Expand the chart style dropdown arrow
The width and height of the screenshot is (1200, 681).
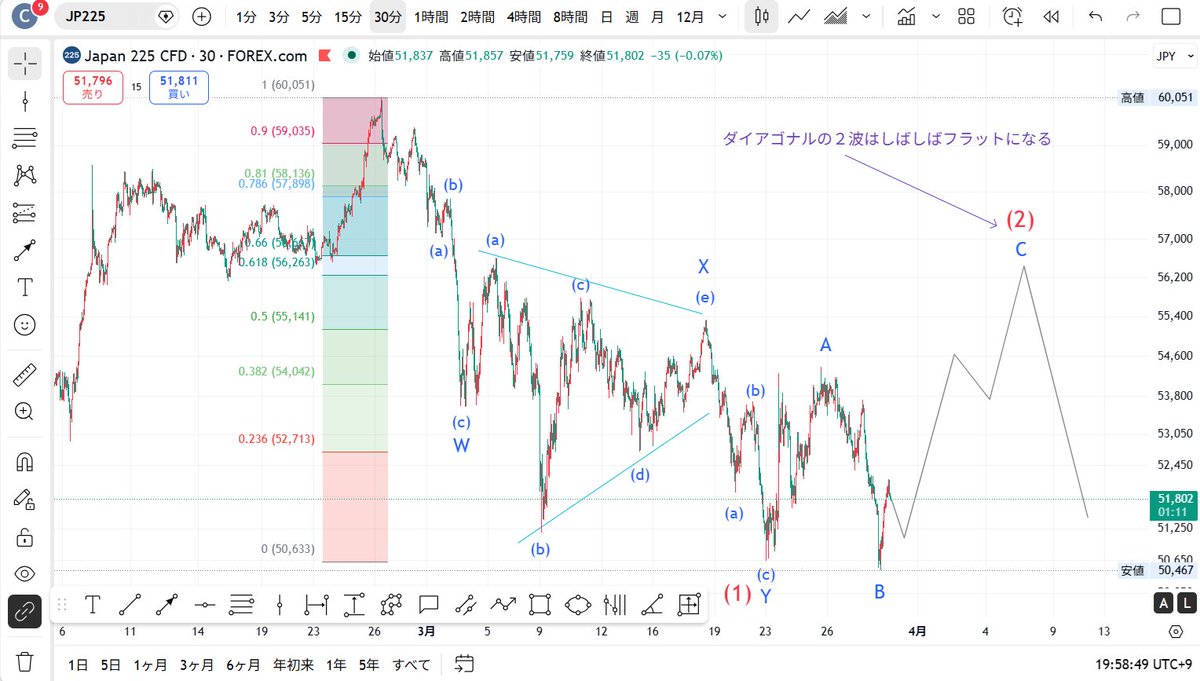866,16
